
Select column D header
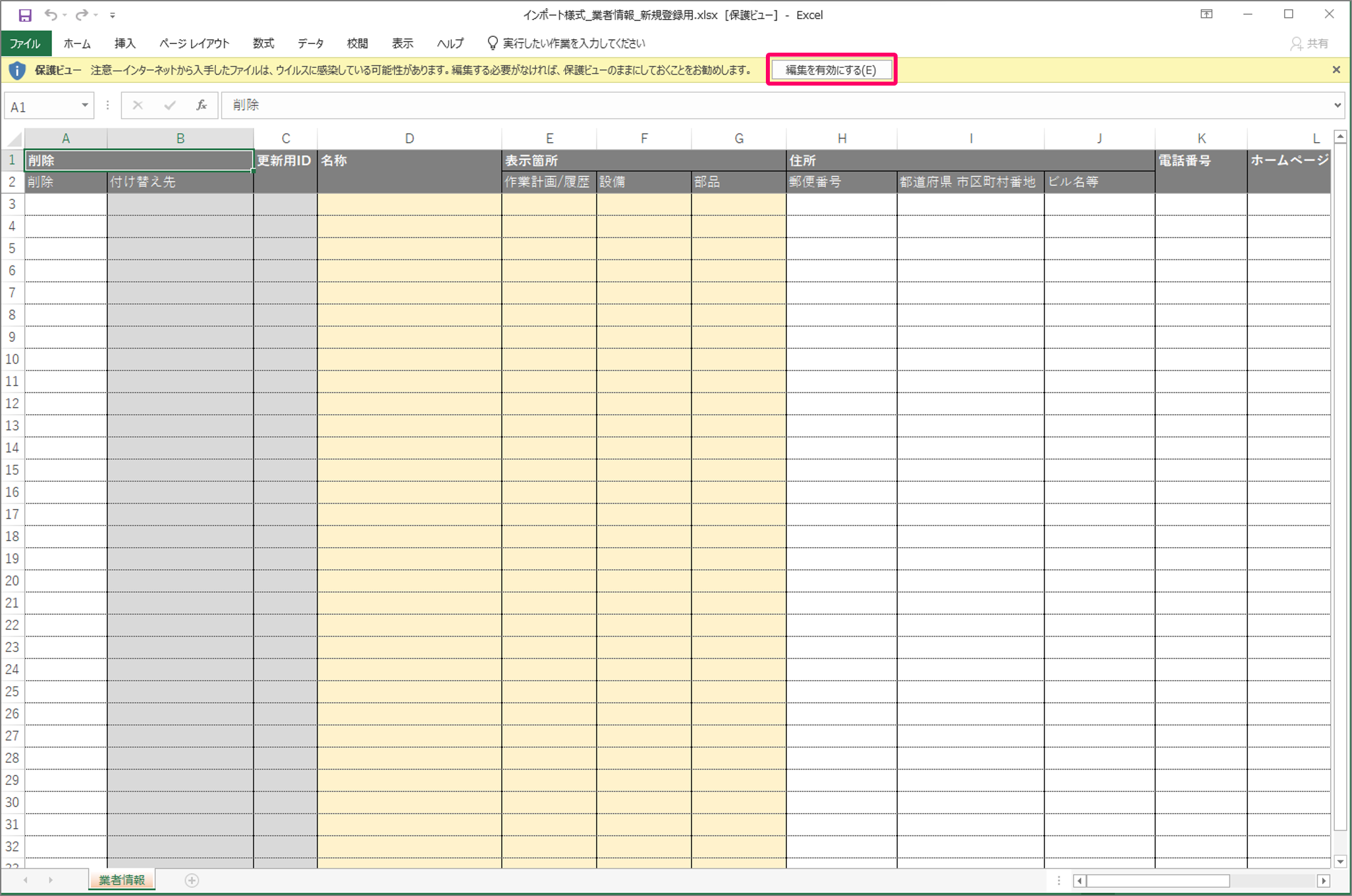[409, 139]
